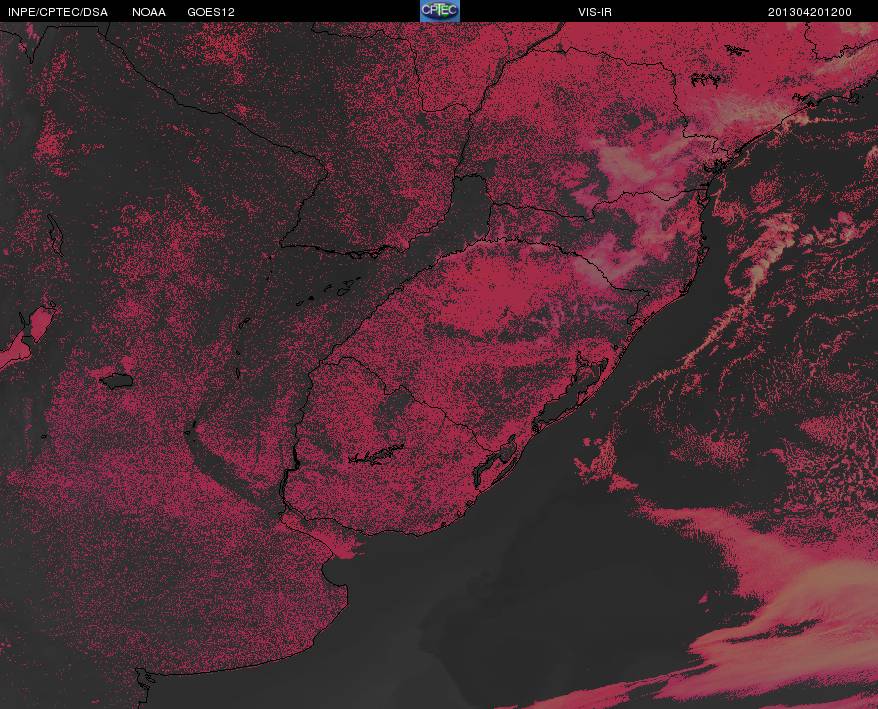878x709 pixels.
Task: Click the bright thick cloud mass at bottom-right
Action: tap(795, 616)
